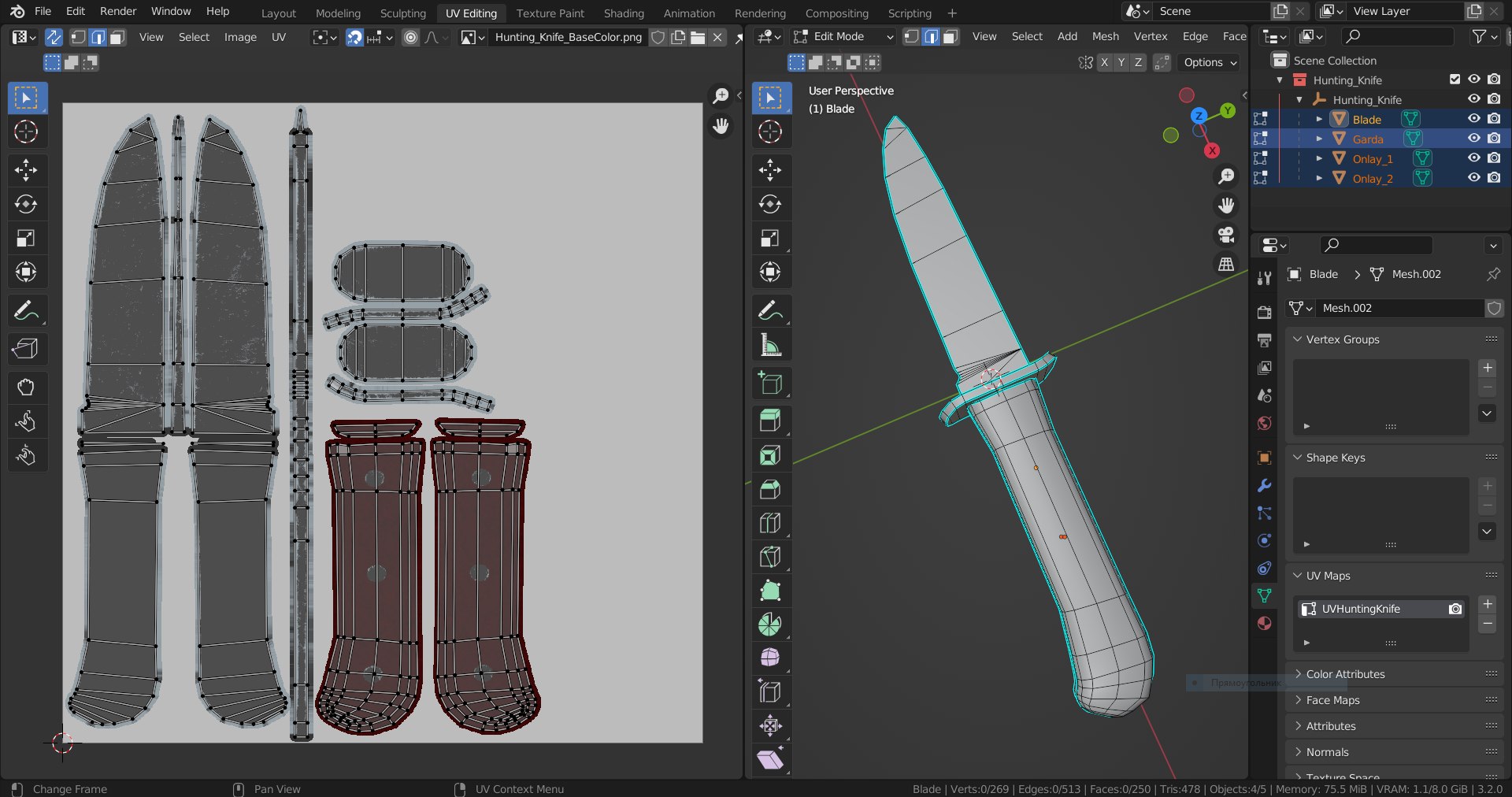
Task: Select the UVHuntingKnife UV map entry
Action: click(x=1382, y=609)
